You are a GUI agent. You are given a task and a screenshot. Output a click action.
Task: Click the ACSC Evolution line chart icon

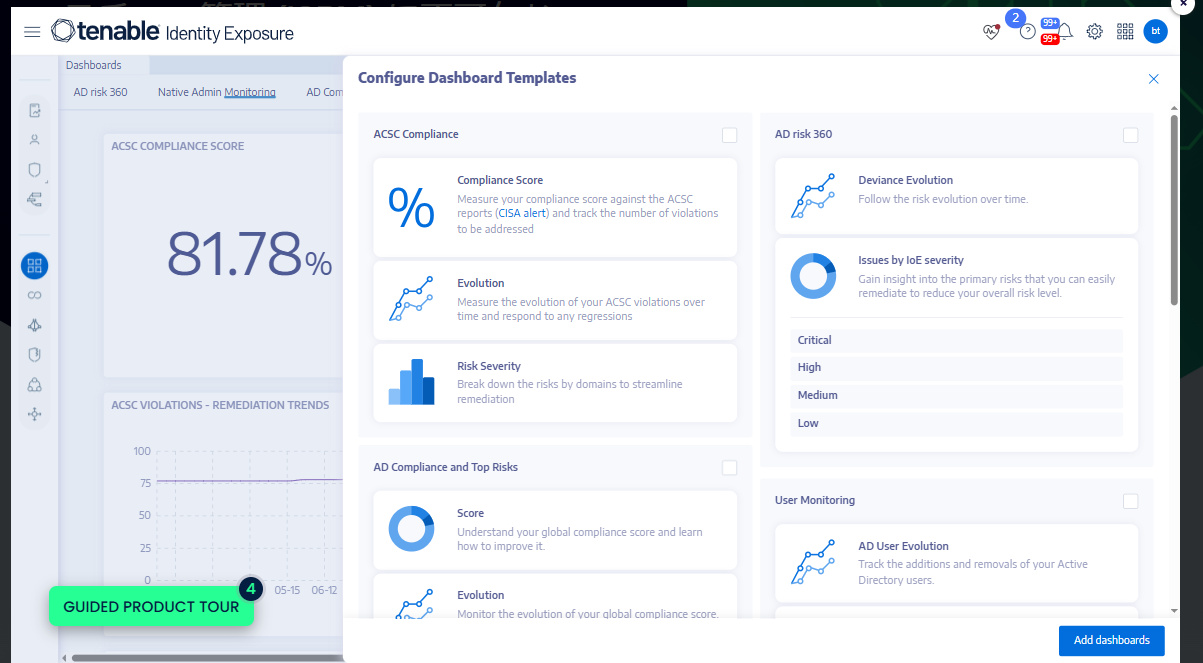click(x=411, y=298)
